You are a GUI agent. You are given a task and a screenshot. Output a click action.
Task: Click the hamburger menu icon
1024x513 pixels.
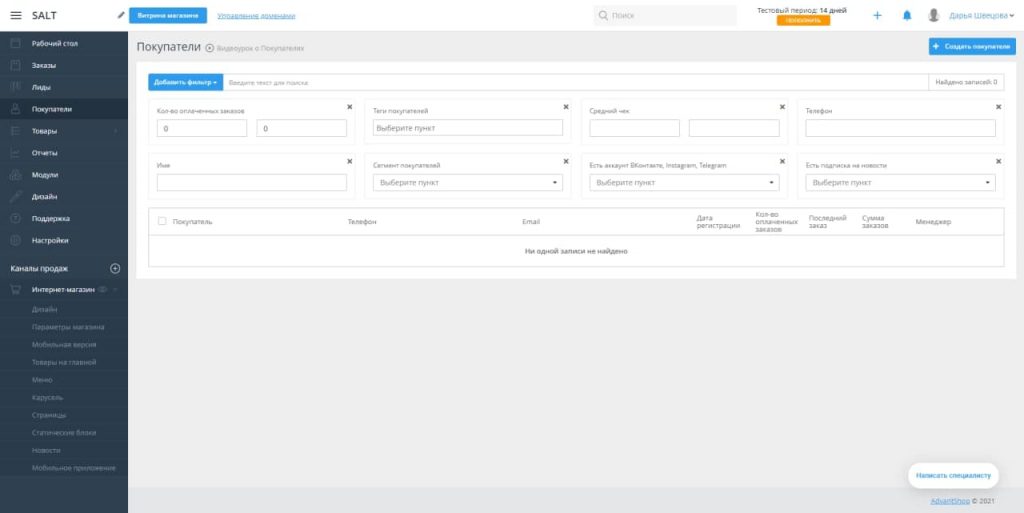point(16,16)
